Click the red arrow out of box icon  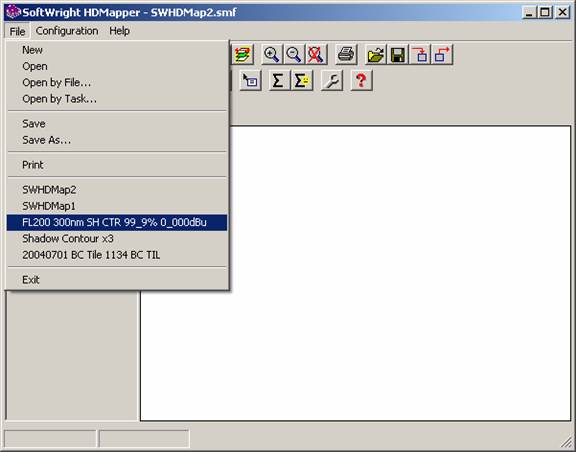(x=442, y=55)
